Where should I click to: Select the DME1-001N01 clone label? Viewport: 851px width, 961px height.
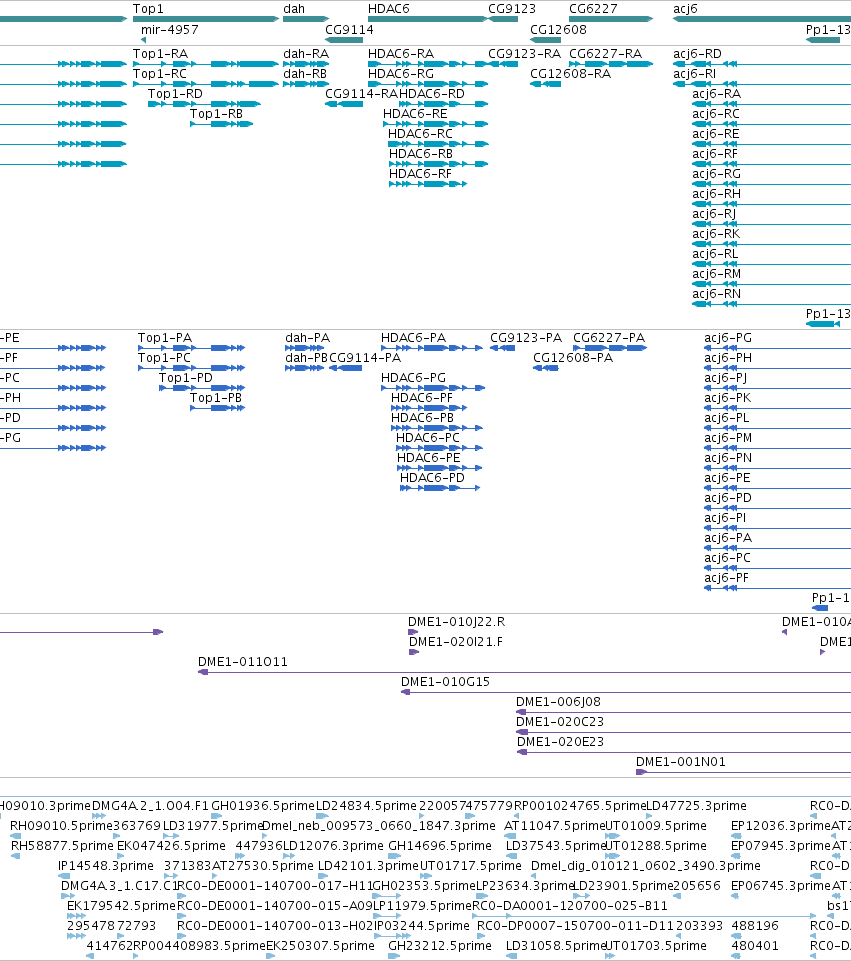(x=681, y=762)
